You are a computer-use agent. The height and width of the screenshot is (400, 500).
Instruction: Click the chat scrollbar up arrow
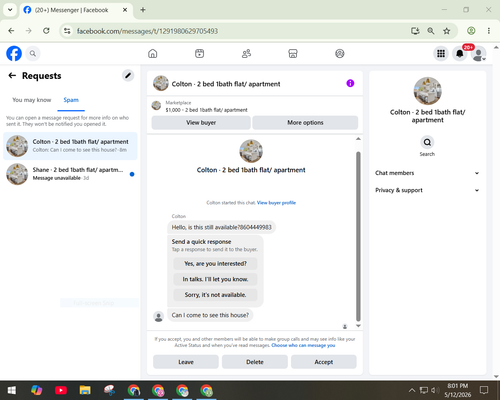(358, 139)
